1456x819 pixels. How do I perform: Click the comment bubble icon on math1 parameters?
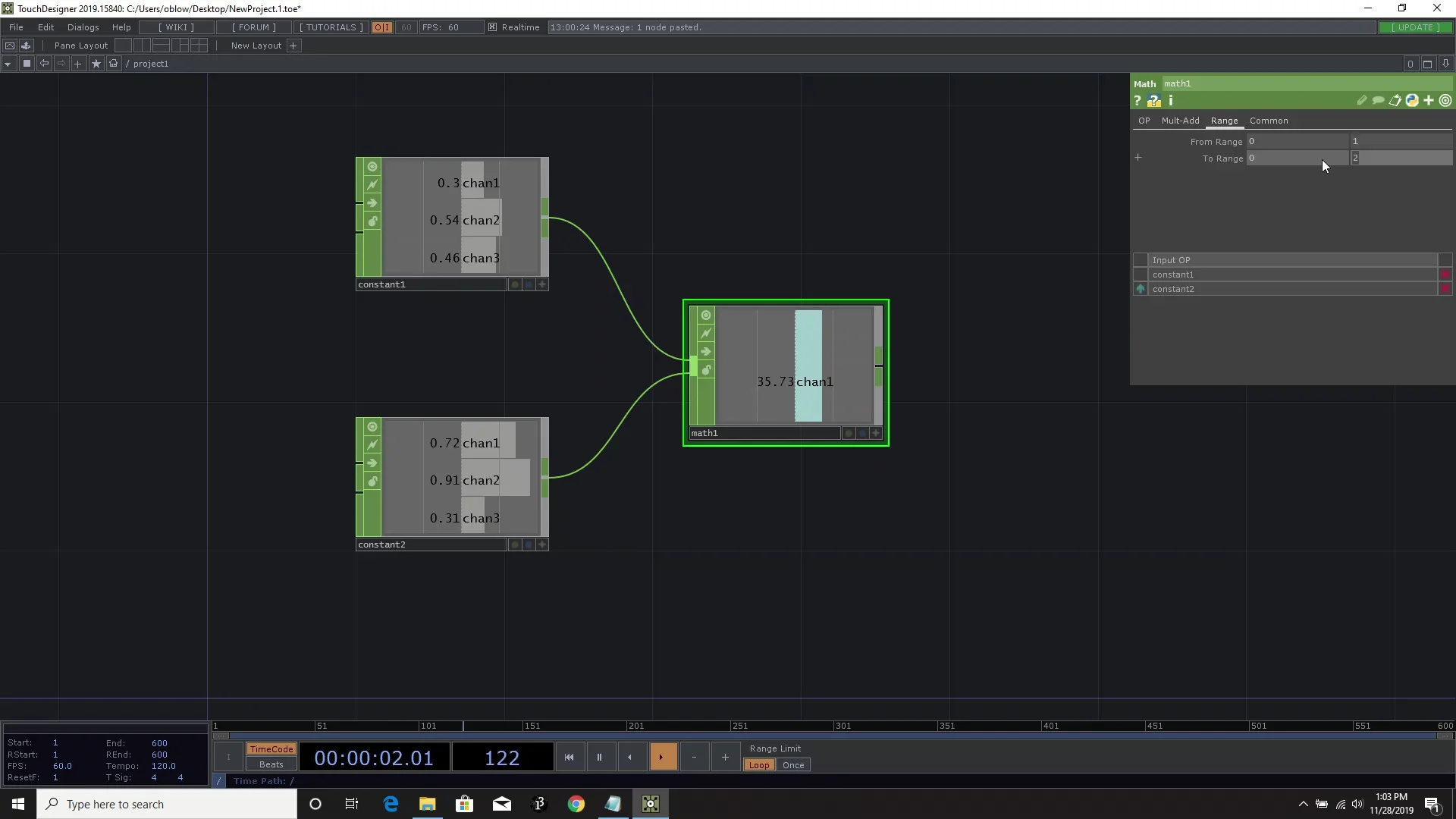(1379, 100)
